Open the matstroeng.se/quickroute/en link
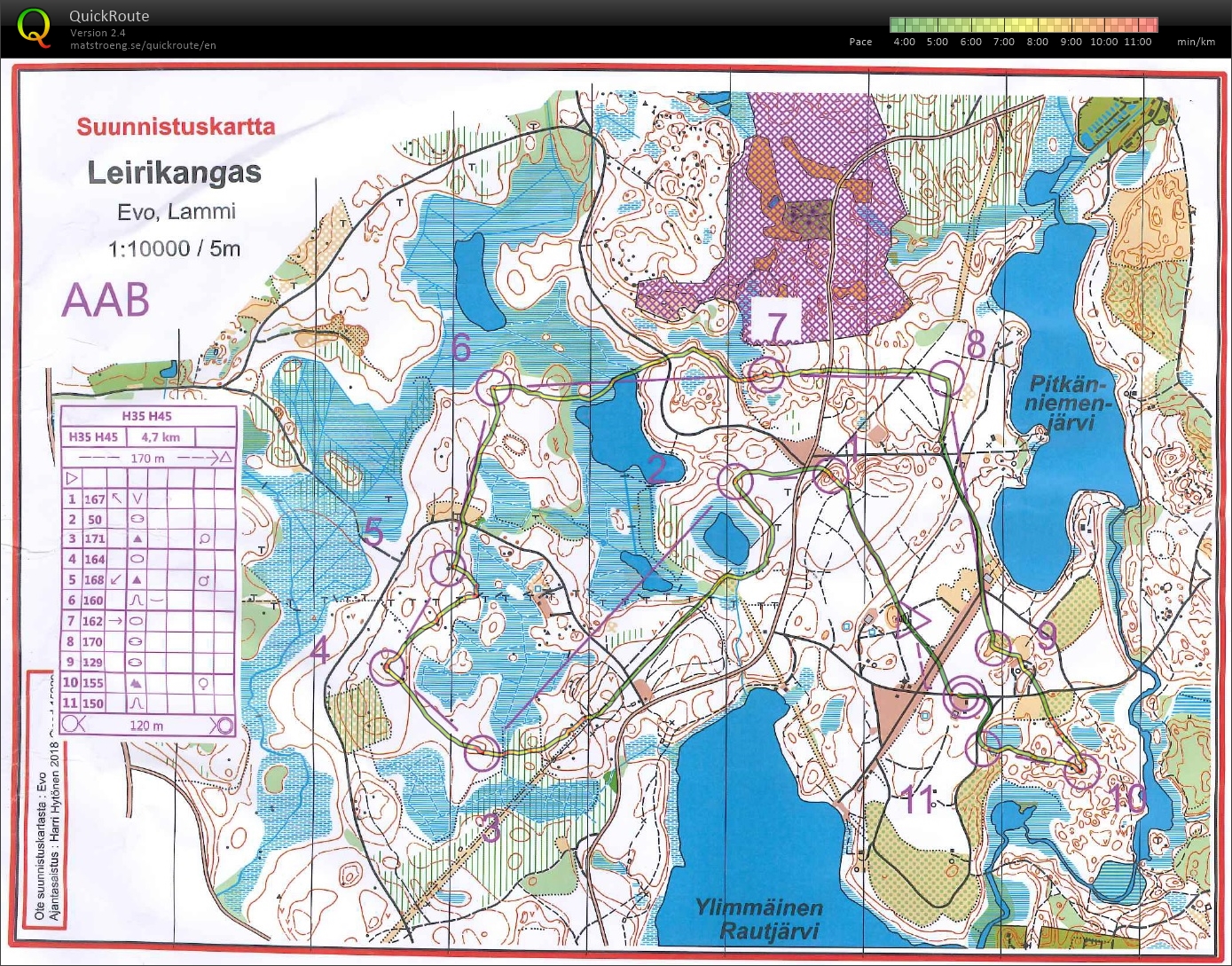The width and height of the screenshot is (1232, 966). pos(143,45)
